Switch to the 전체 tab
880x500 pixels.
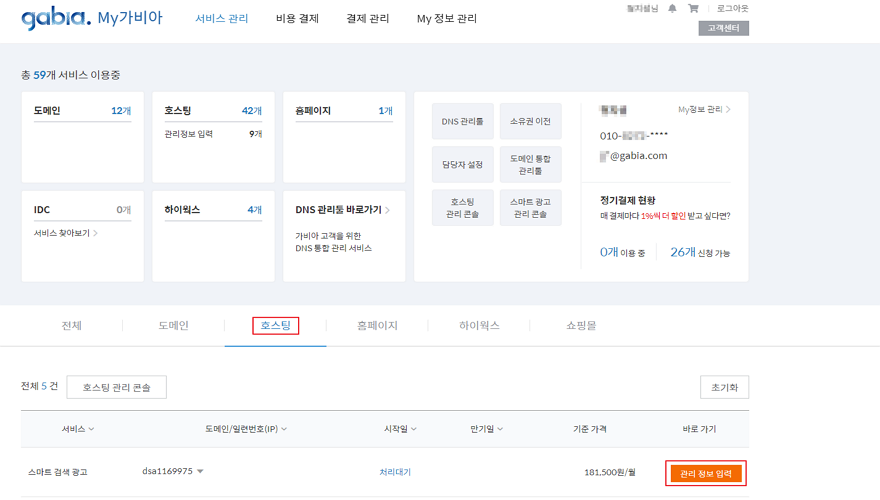pos(71,325)
